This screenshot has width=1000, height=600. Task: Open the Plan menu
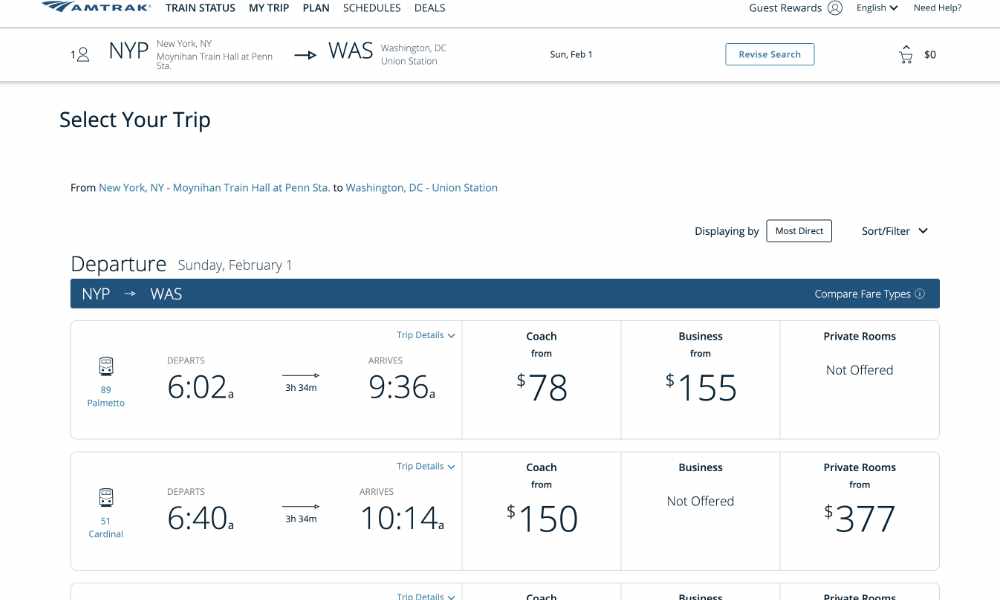[x=316, y=8]
